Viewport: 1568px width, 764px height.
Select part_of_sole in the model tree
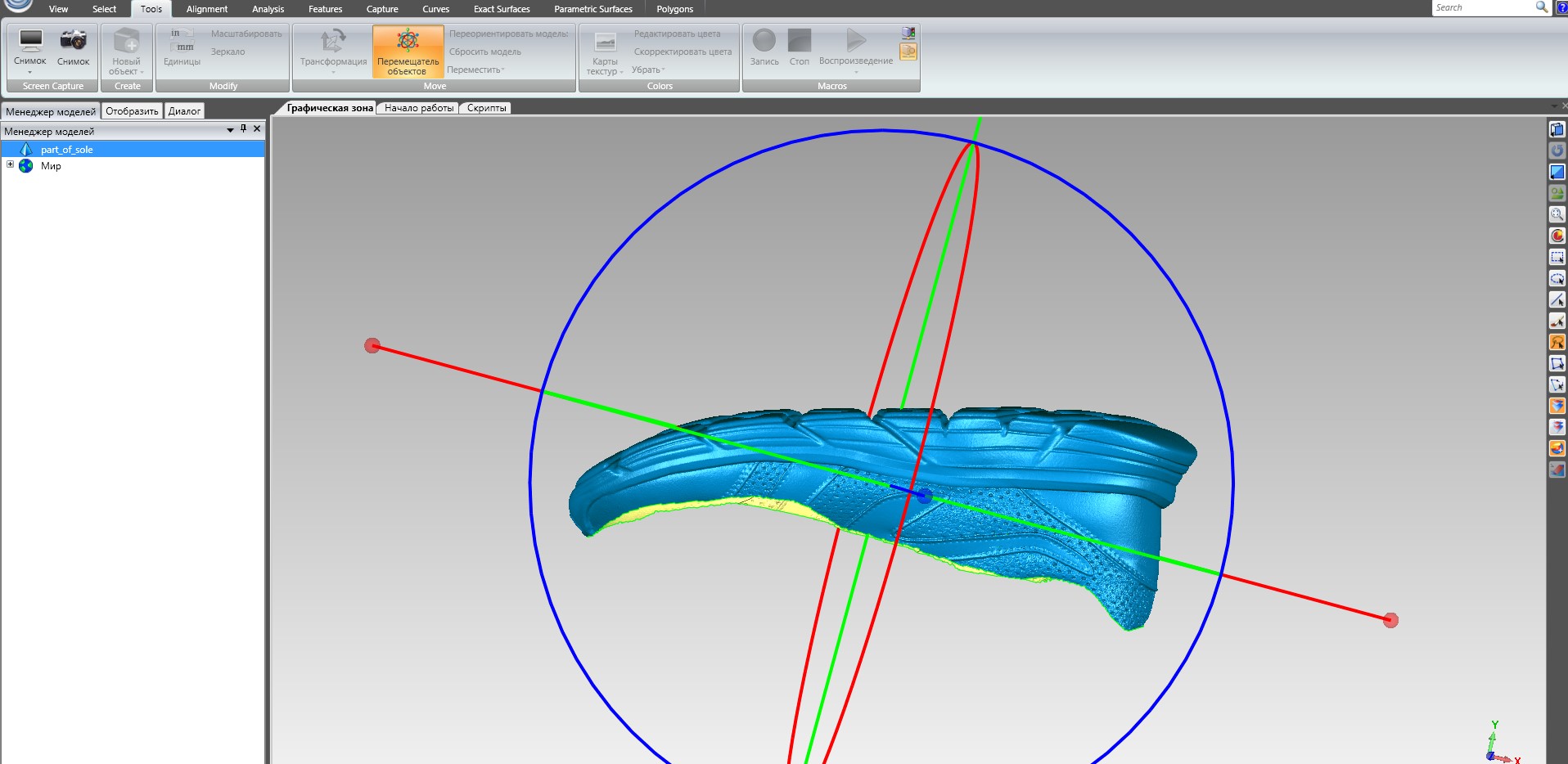[x=67, y=150]
